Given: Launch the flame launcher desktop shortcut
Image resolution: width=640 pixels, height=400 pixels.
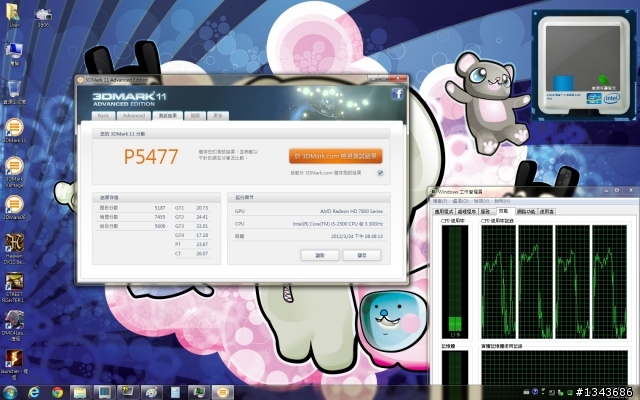Looking at the screenshot, I should 14,364.
